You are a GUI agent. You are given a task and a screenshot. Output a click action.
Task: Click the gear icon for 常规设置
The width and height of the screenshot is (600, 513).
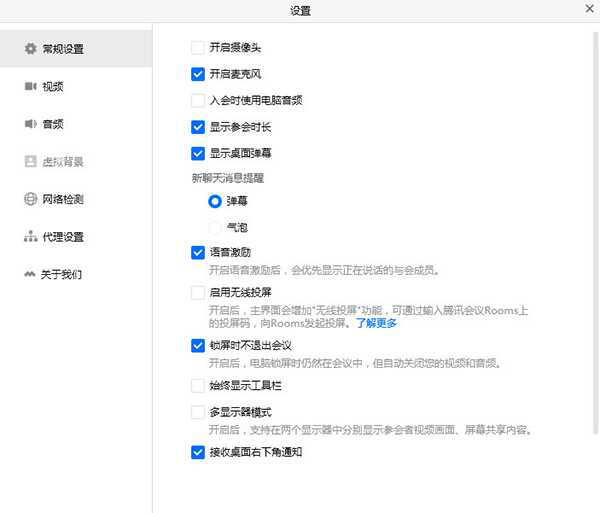pos(30,48)
